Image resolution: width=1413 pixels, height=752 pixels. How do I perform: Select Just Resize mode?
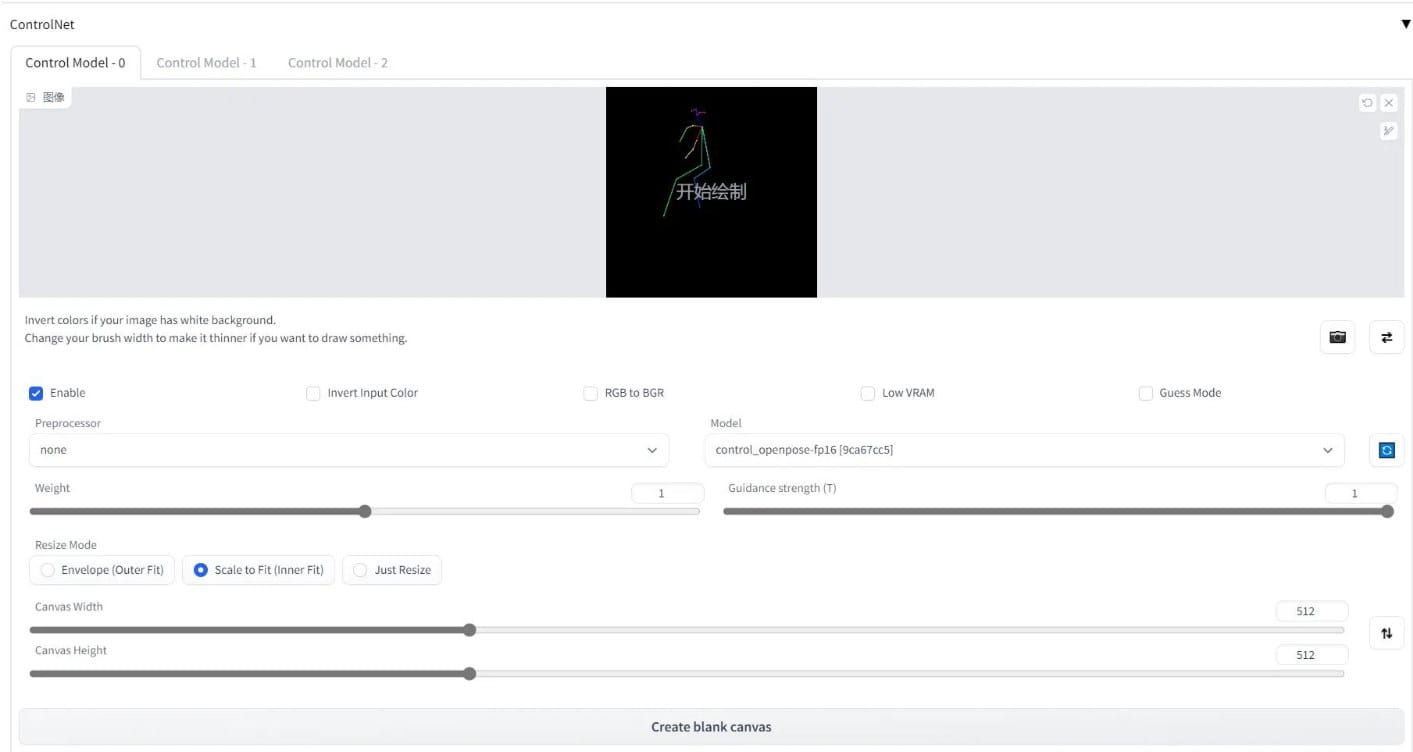(x=392, y=570)
